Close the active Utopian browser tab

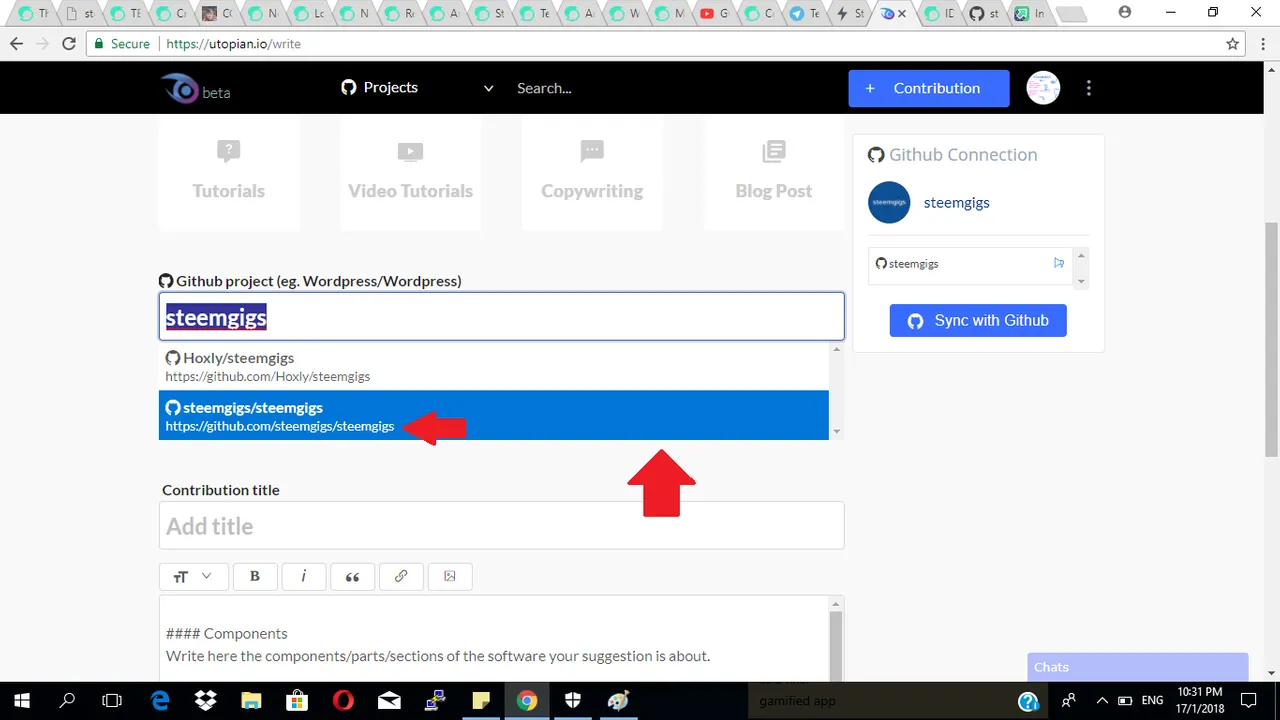click(903, 14)
